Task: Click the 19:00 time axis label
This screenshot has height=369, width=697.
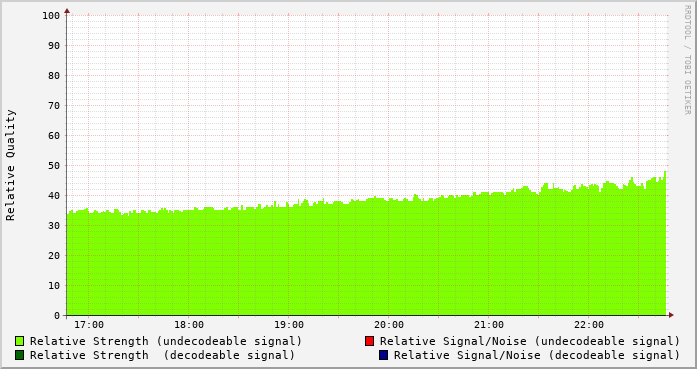Action: 289,325
